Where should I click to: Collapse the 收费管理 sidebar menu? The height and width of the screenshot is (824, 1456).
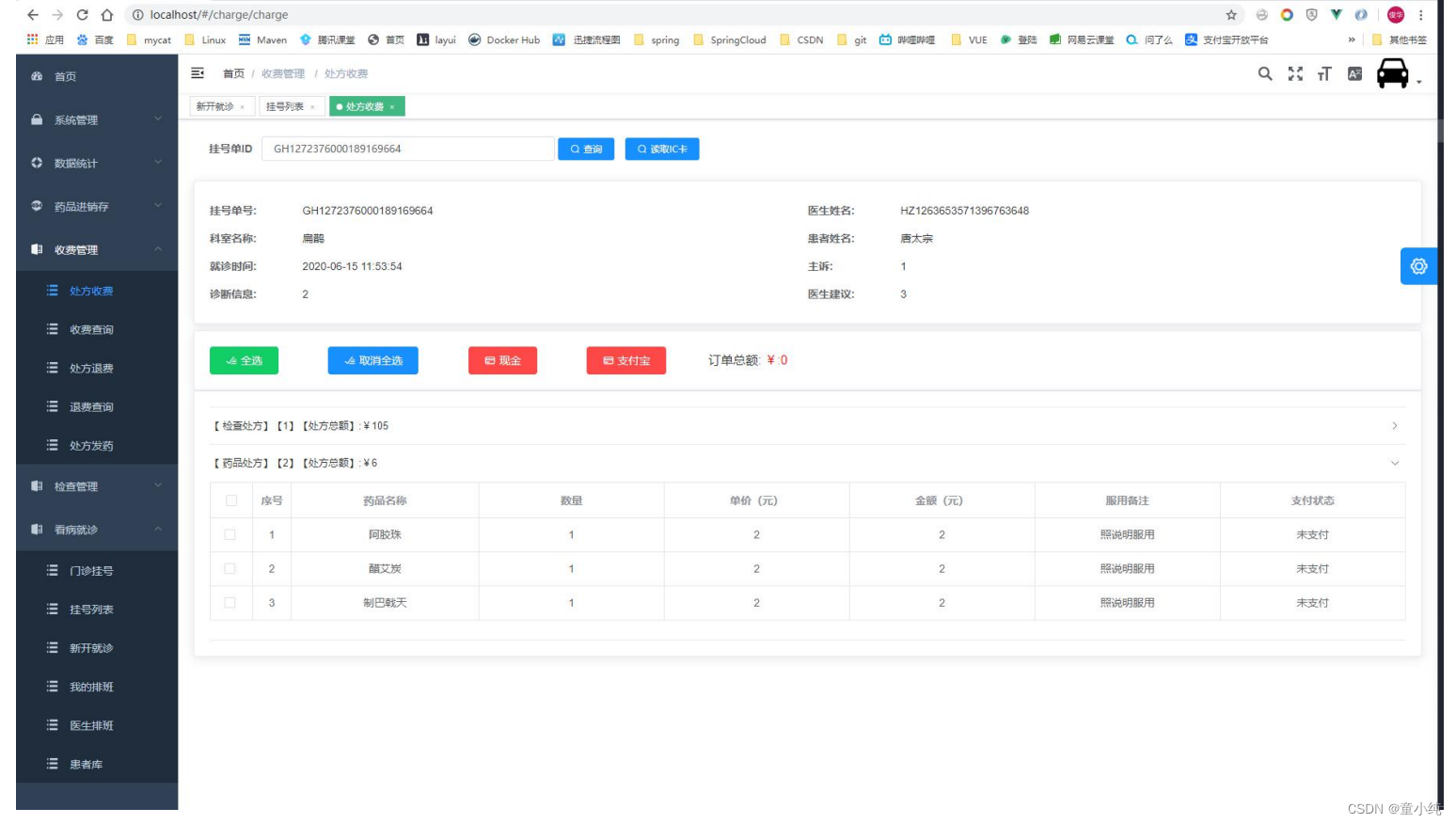[x=97, y=249]
